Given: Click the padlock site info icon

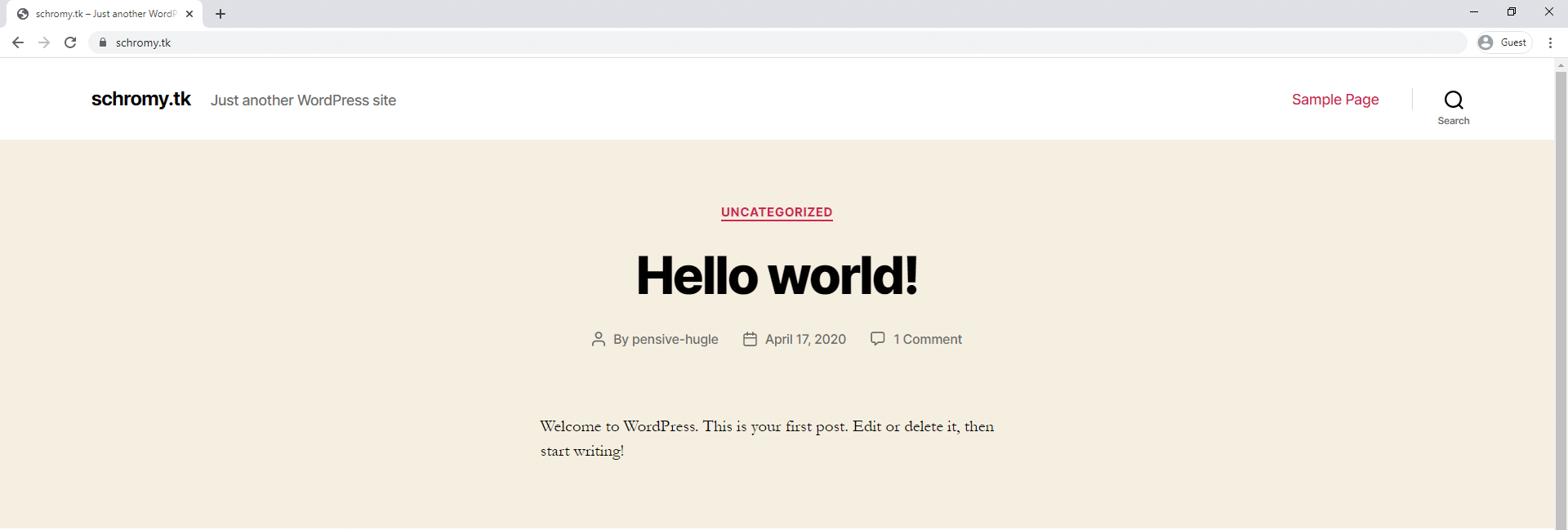Looking at the screenshot, I should click(103, 42).
